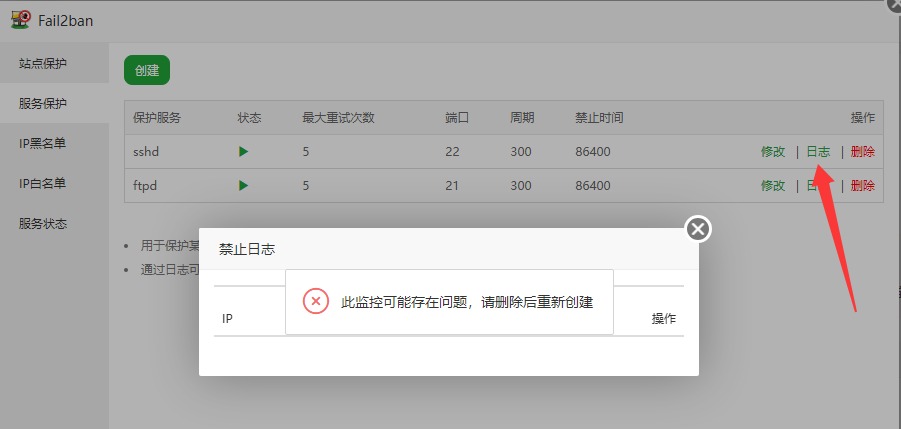The height and width of the screenshot is (429, 901).
Task: Open 日志 for the sshd row
Action: [818, 152]
